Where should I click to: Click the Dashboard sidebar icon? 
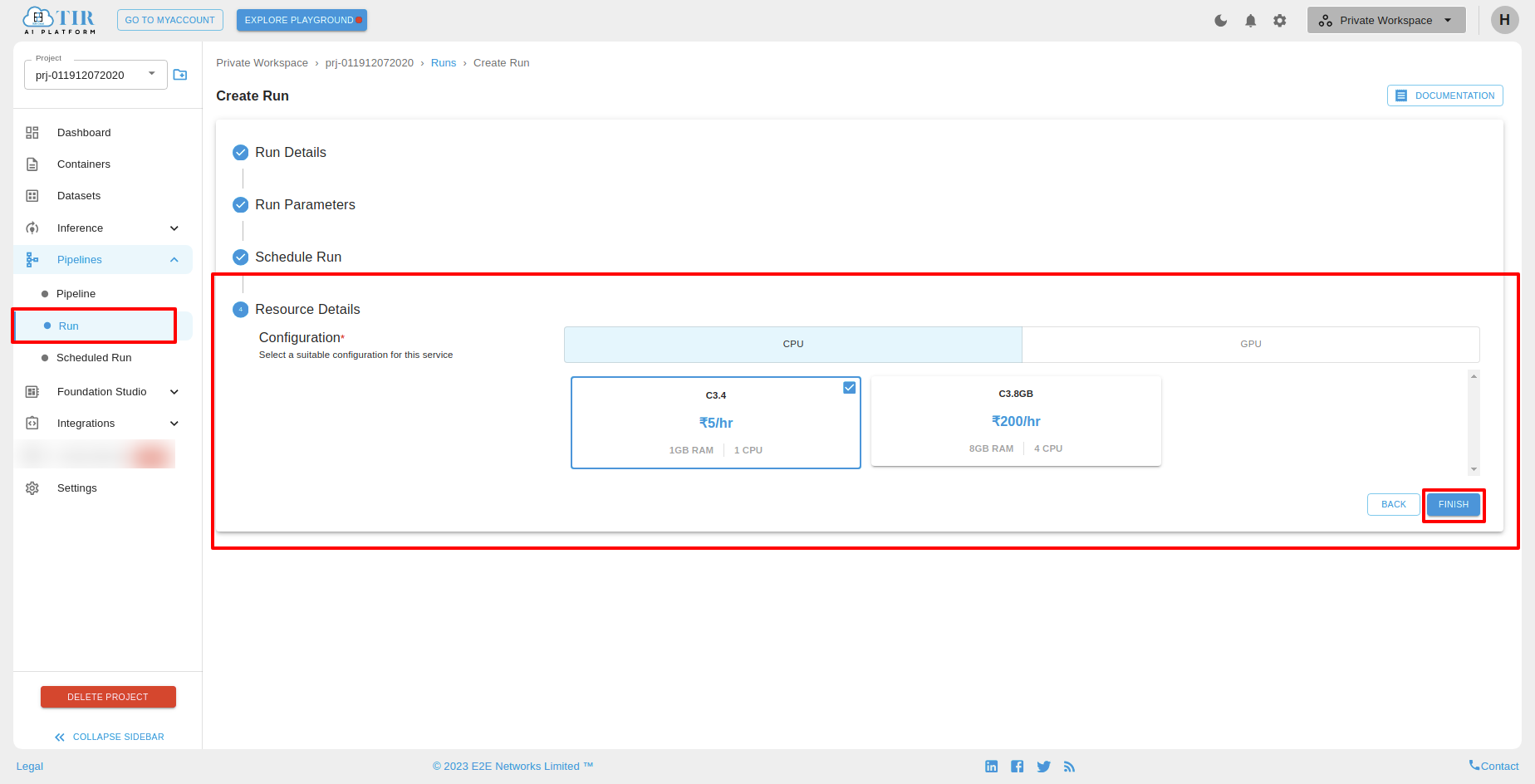click(32, 133)
